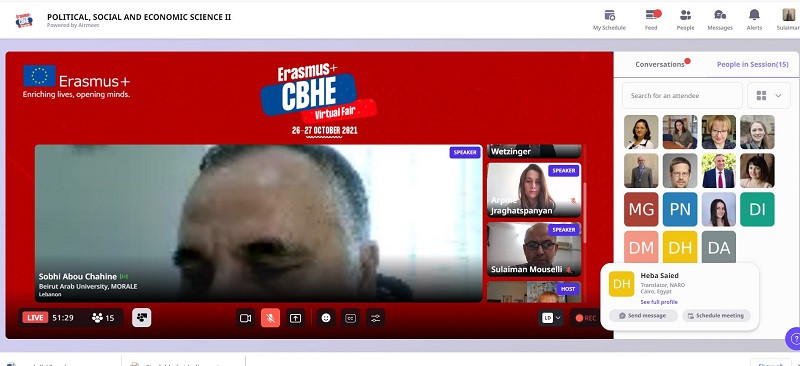This screenshot has height=366, width=800.
Task: Click the Erasmus CBHE event logo at top left
Action: pyautogui.click(x=24, y=20)
